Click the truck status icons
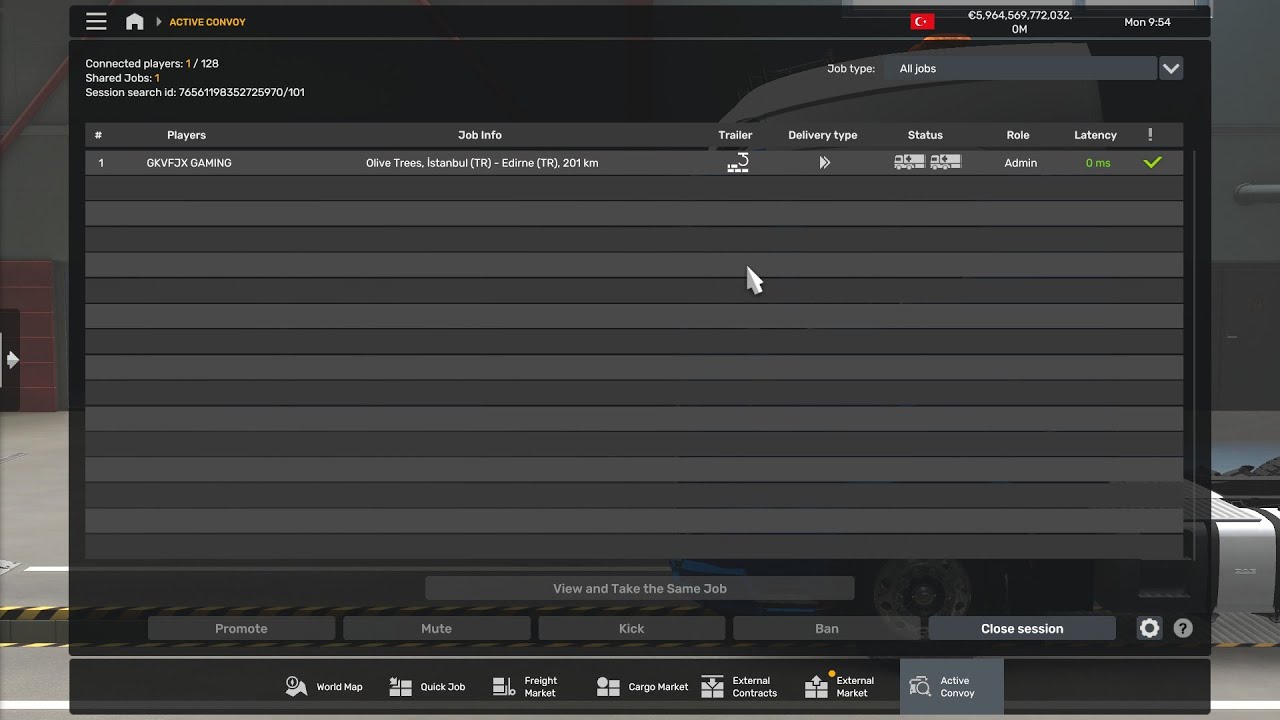The image size is (1280, 720). point(927,162)
